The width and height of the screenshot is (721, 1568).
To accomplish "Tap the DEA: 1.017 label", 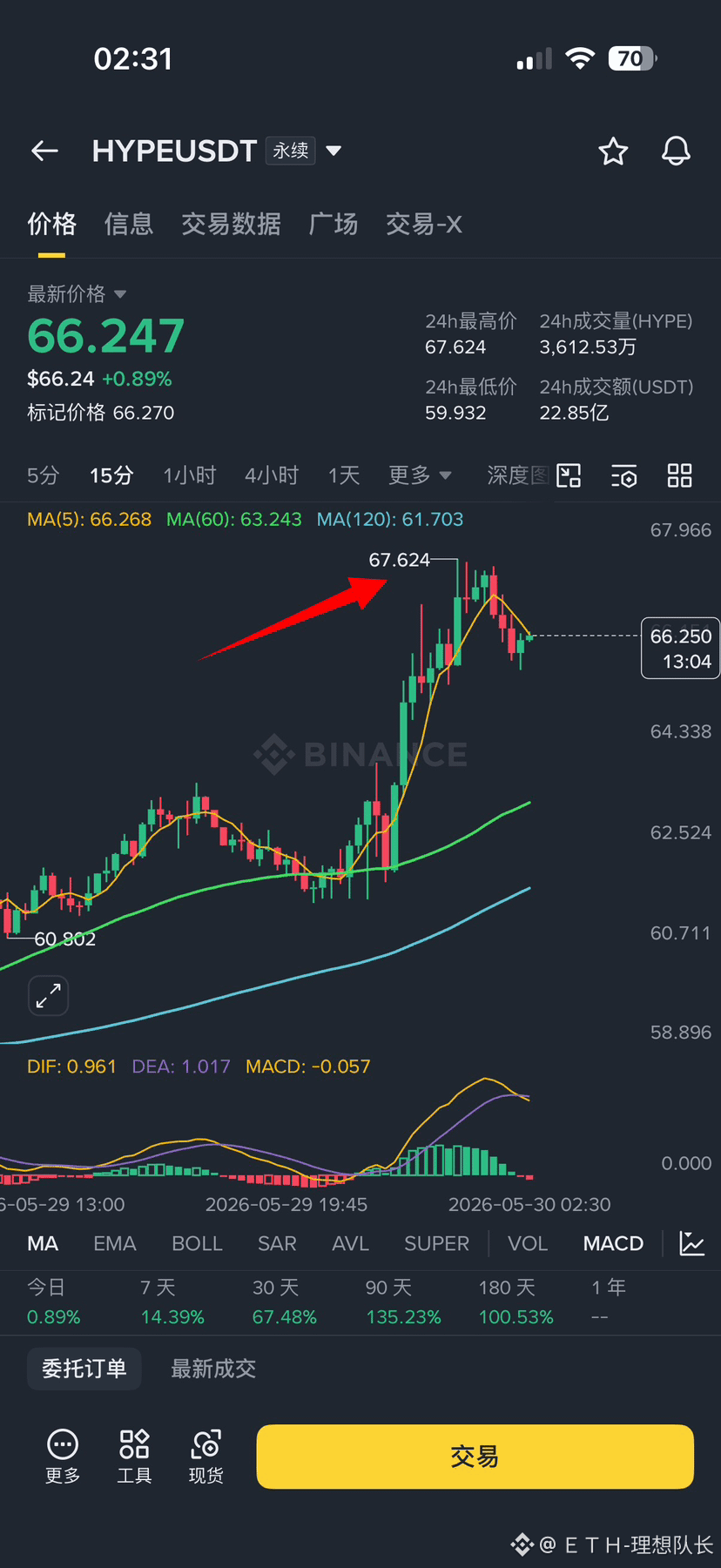I will pos(181,1067).
